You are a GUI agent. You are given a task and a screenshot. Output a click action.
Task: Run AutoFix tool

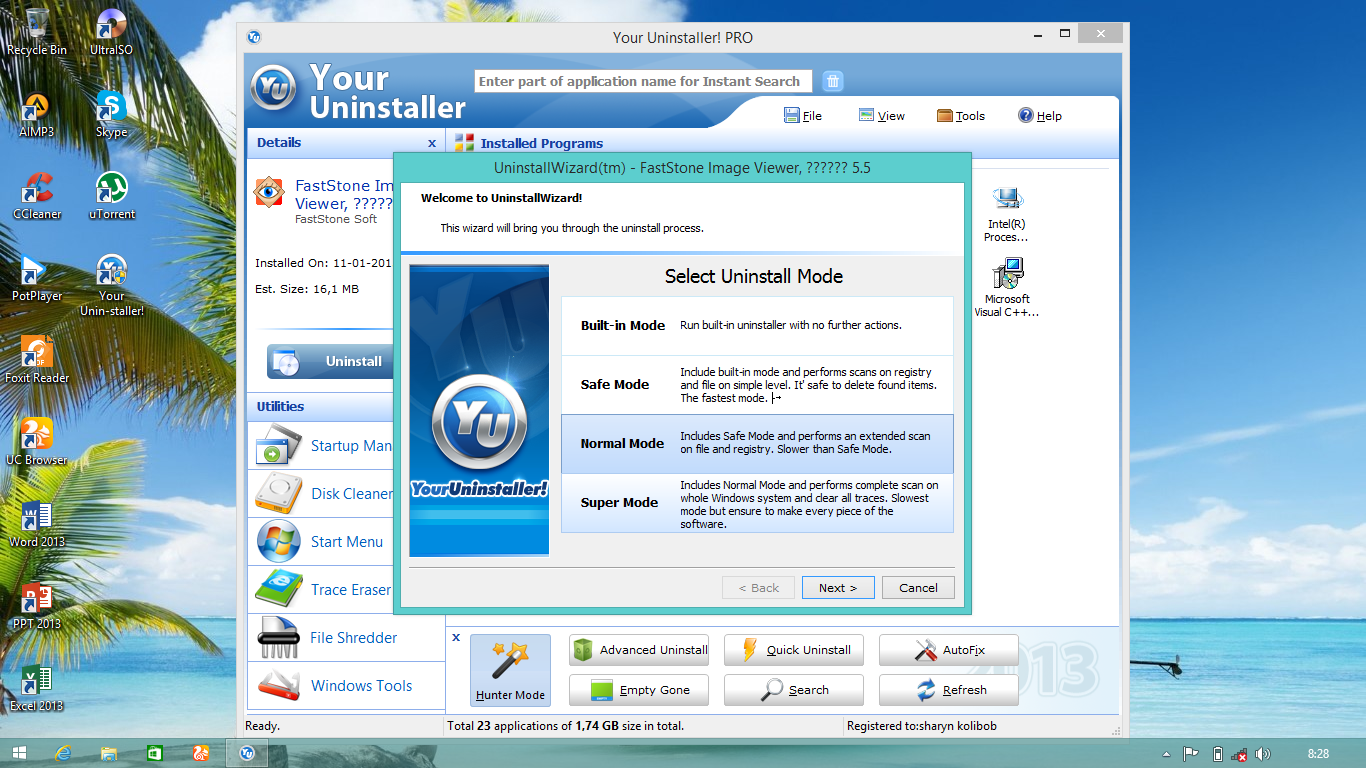[x=949, y=650]
